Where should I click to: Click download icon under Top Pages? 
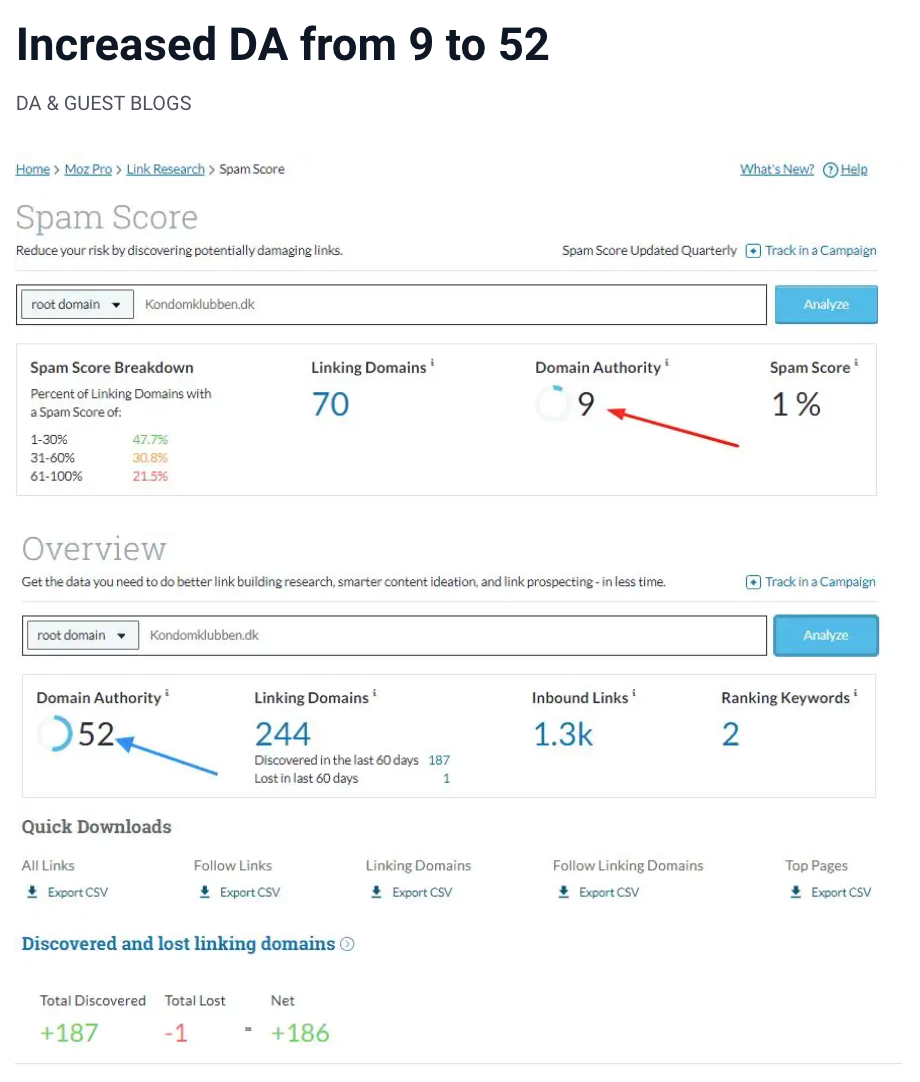coord(796,892)
